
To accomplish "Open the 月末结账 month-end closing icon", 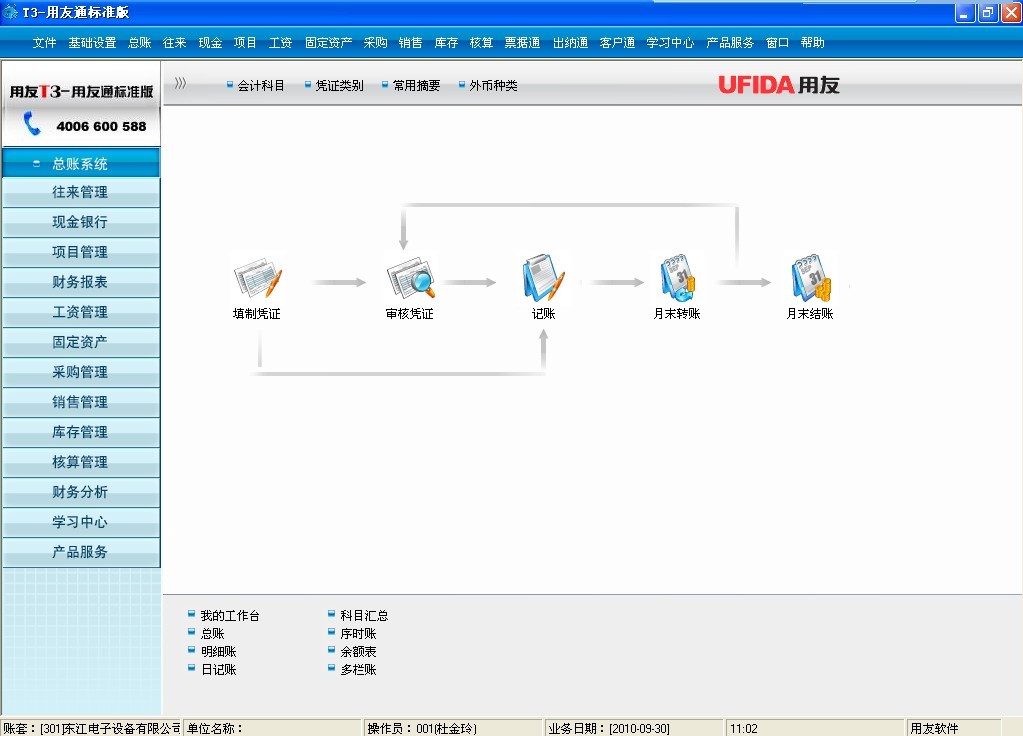I will pyautogui.click(x=810, y=279).
